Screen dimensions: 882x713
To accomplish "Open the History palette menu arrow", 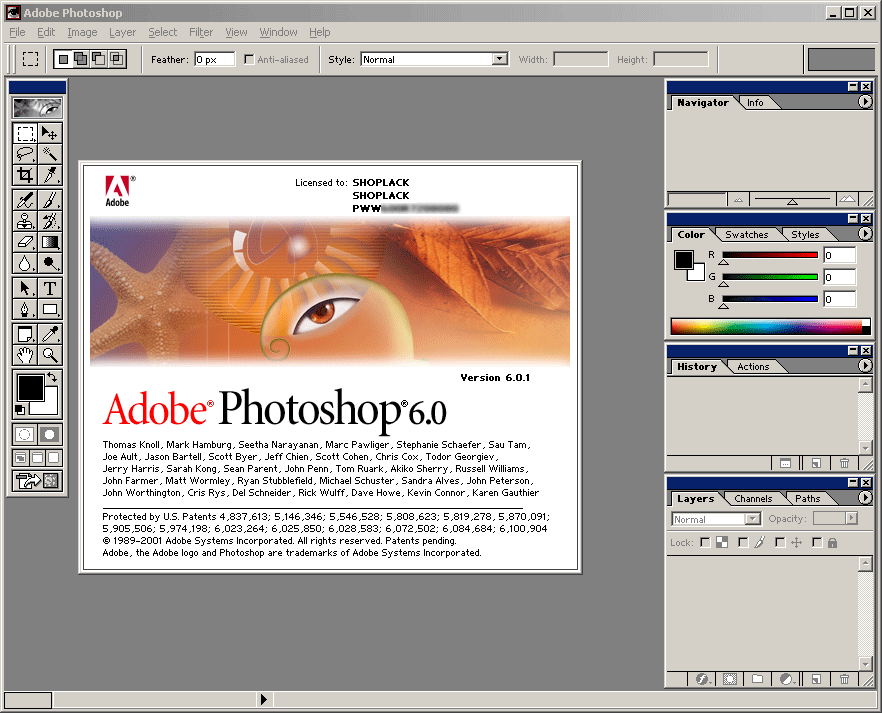I will [865, 365].
